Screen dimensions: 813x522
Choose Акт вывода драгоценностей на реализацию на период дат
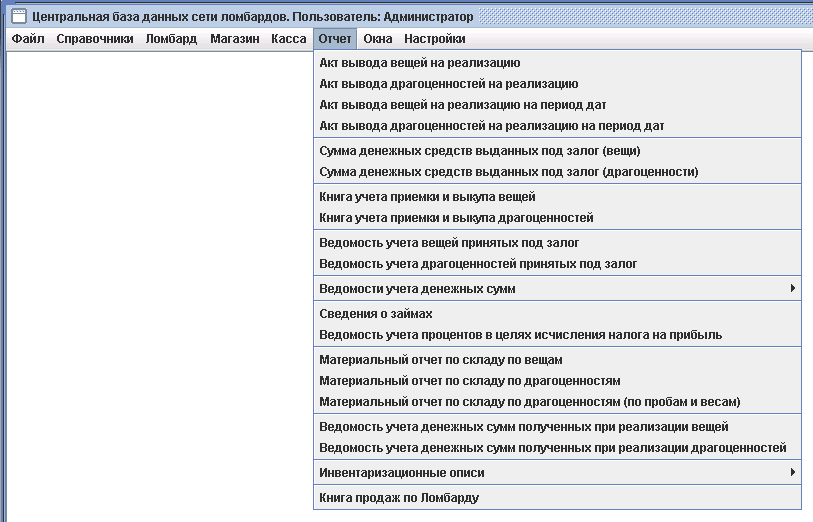click(557, 125)
